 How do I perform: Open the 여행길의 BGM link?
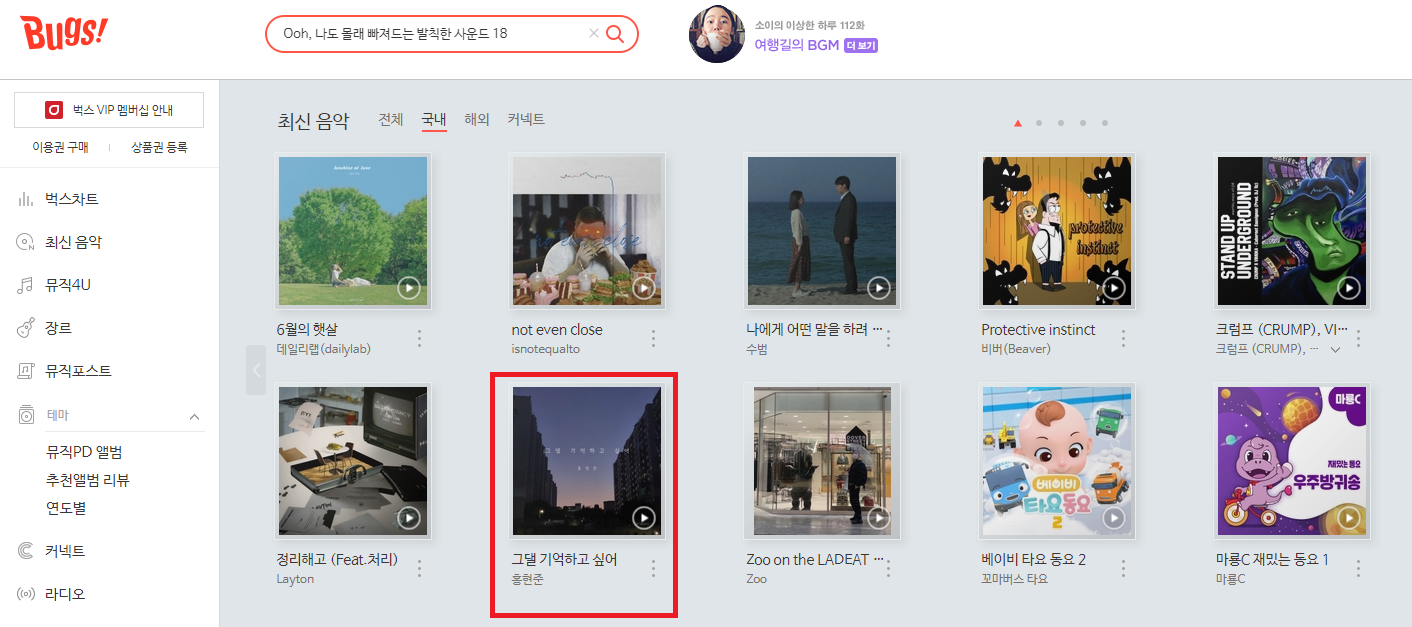(797, 45)
